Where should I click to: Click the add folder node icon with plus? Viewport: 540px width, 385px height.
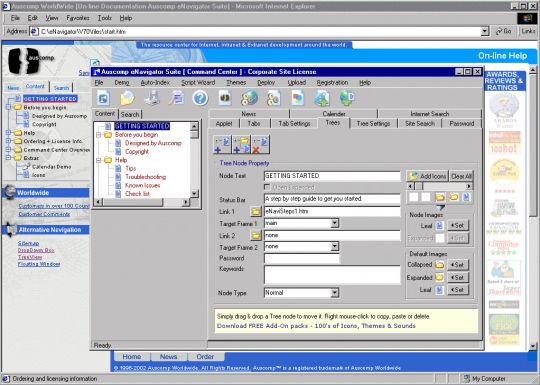241,145
